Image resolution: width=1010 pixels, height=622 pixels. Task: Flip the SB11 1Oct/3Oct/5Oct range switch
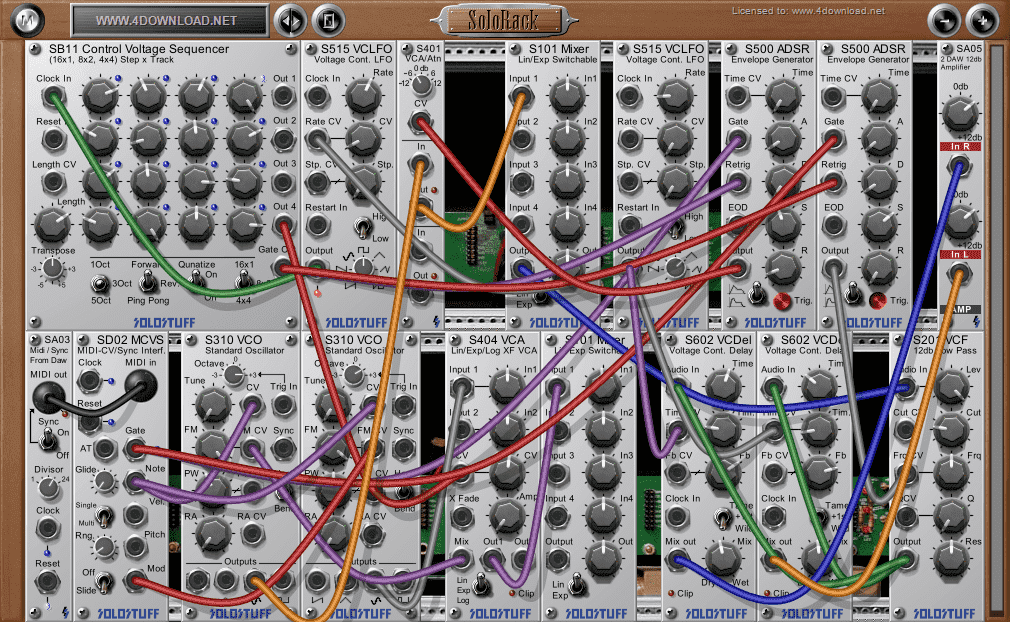pyautogui.click(x=99, y=283)
